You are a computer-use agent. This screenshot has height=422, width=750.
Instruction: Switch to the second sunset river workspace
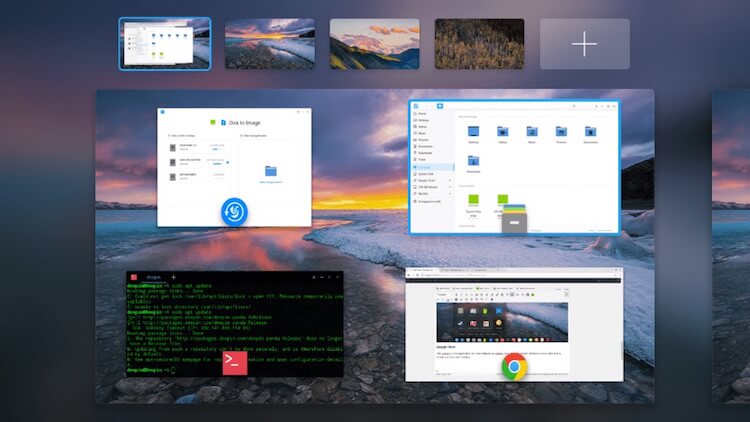click(x=270, y=44)
